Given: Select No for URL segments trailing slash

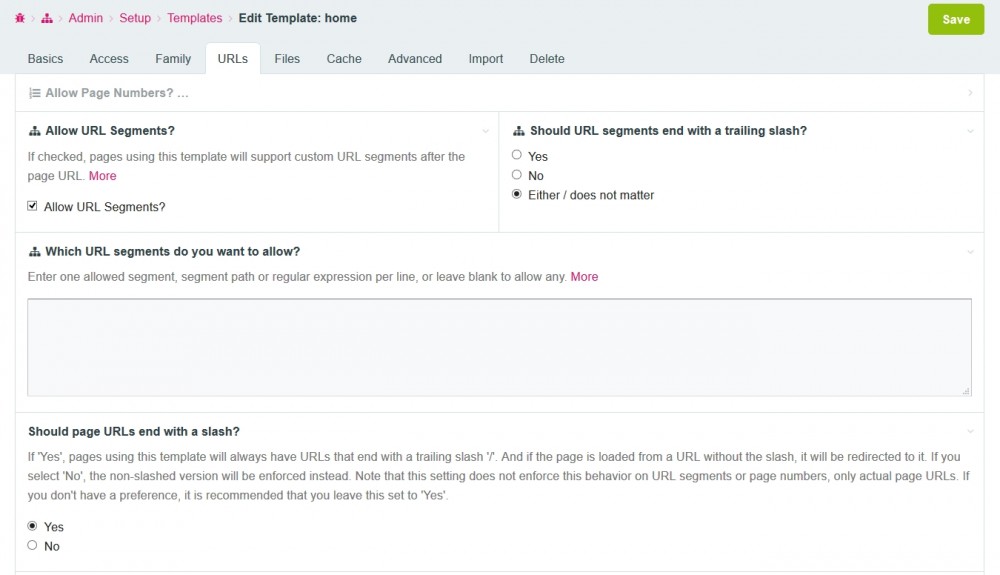Looking at the screenshot, I should coord(517,175).
